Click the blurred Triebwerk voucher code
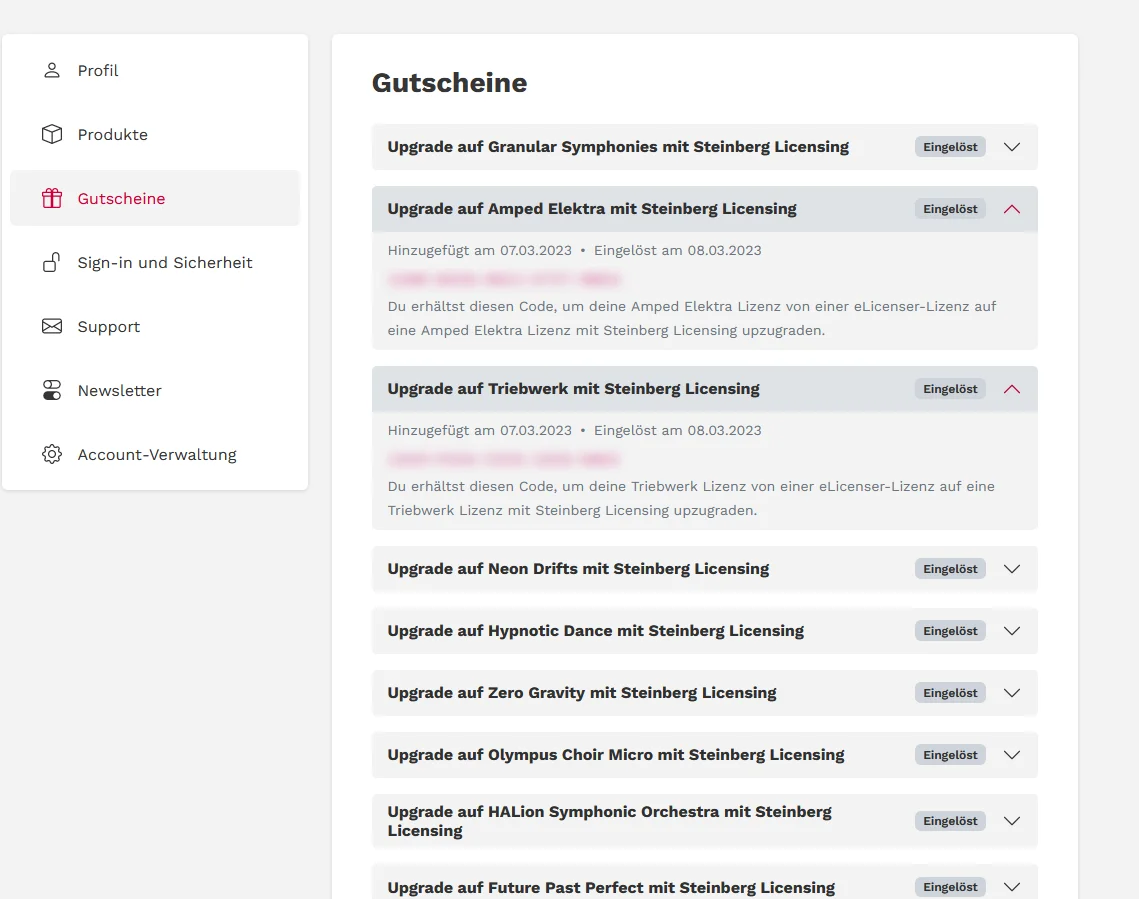This screenshot has height=899, width=1139. (503, 459)
